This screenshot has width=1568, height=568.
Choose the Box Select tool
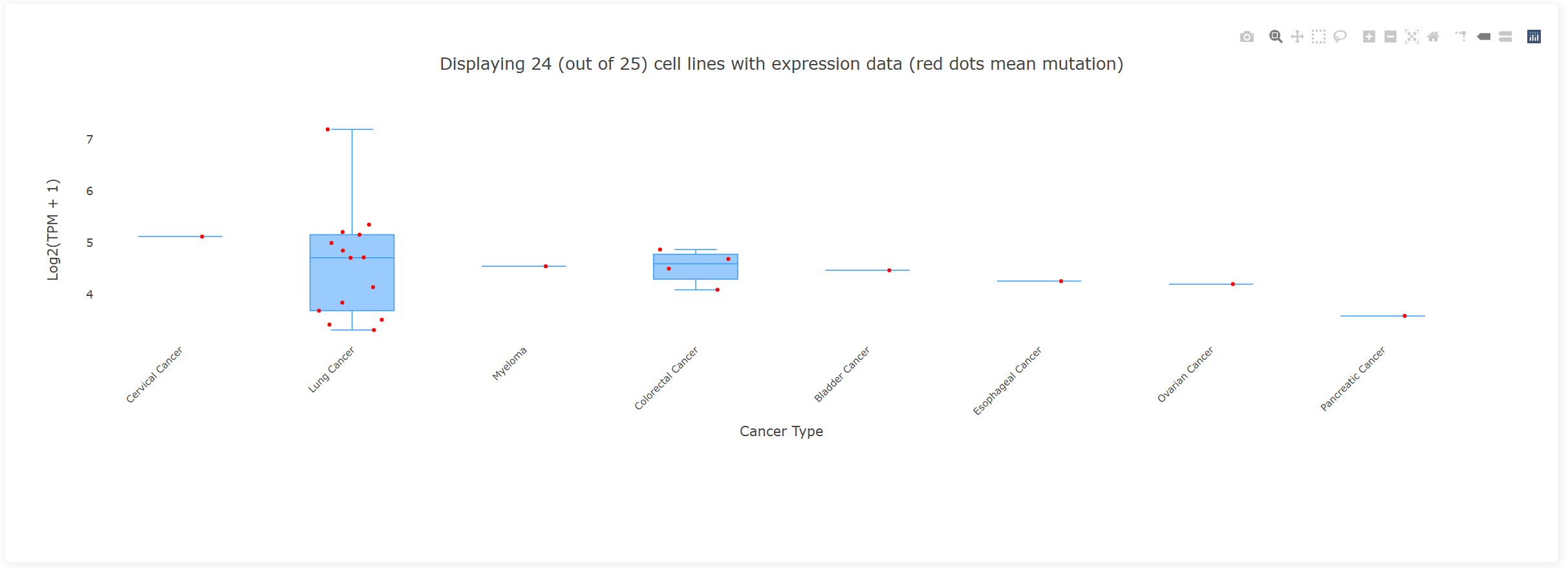[x=1318, y=37]
